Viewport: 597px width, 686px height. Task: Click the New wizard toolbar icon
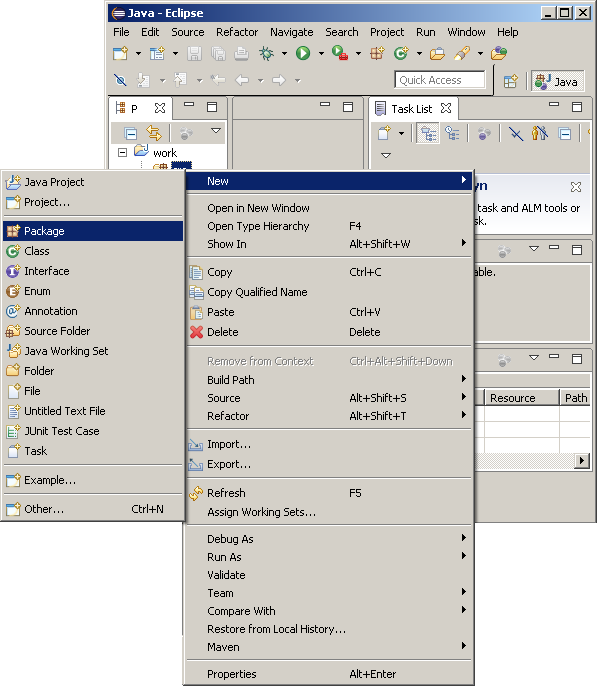[x=120, y=53]
